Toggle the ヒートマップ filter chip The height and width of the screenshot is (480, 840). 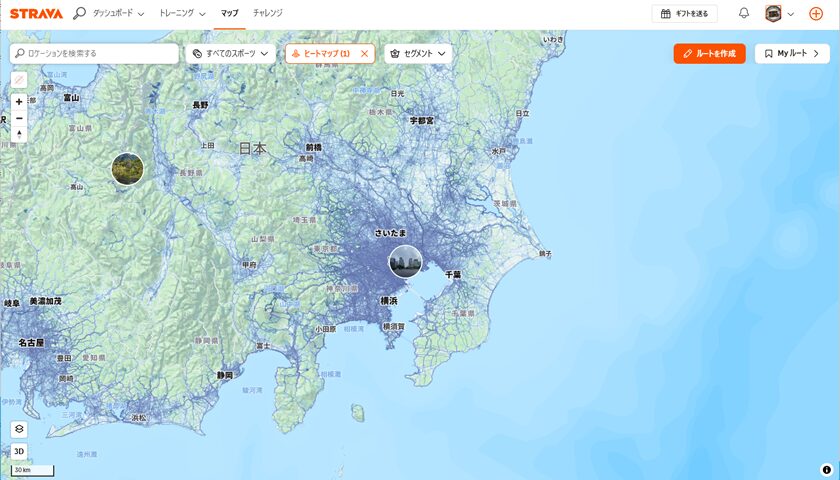(320, 53)
